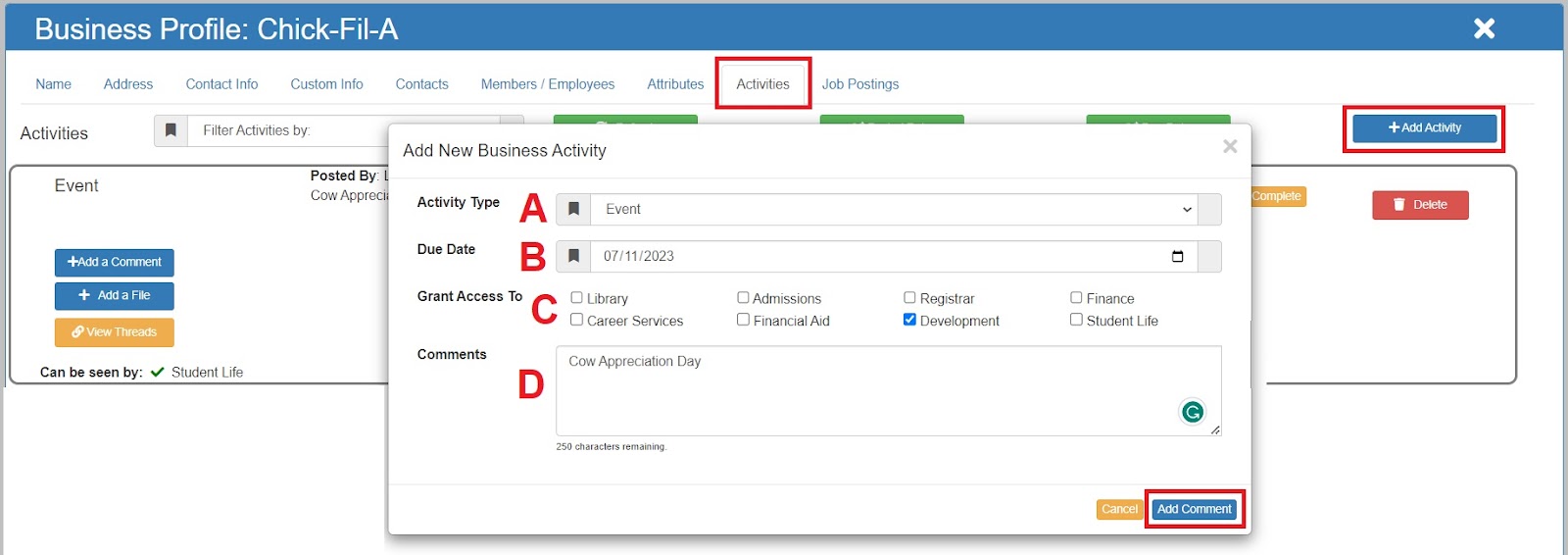The image size is (1568, 555).
Task: Click bookmark icon beside Filter Activities
Action: (171, 130)
